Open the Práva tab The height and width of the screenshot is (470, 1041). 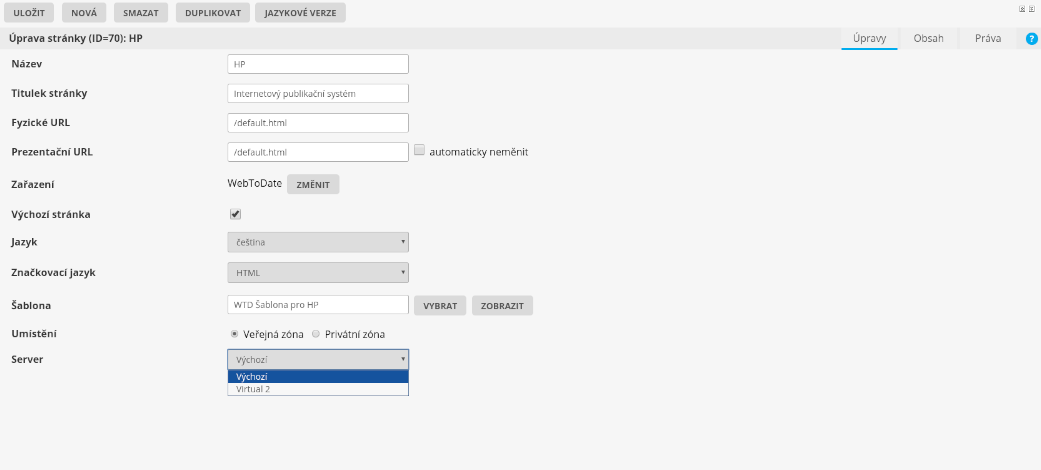pyautogui.click(x=987, y=39)
